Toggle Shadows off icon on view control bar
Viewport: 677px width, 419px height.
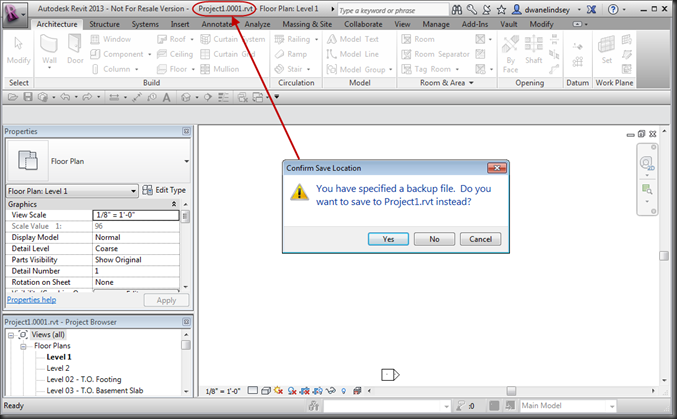[292, 391]
